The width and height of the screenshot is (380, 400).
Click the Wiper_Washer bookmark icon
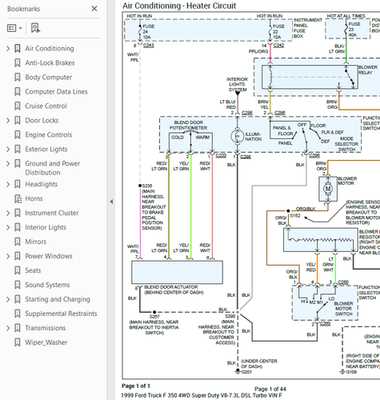(x=17, y=342)
